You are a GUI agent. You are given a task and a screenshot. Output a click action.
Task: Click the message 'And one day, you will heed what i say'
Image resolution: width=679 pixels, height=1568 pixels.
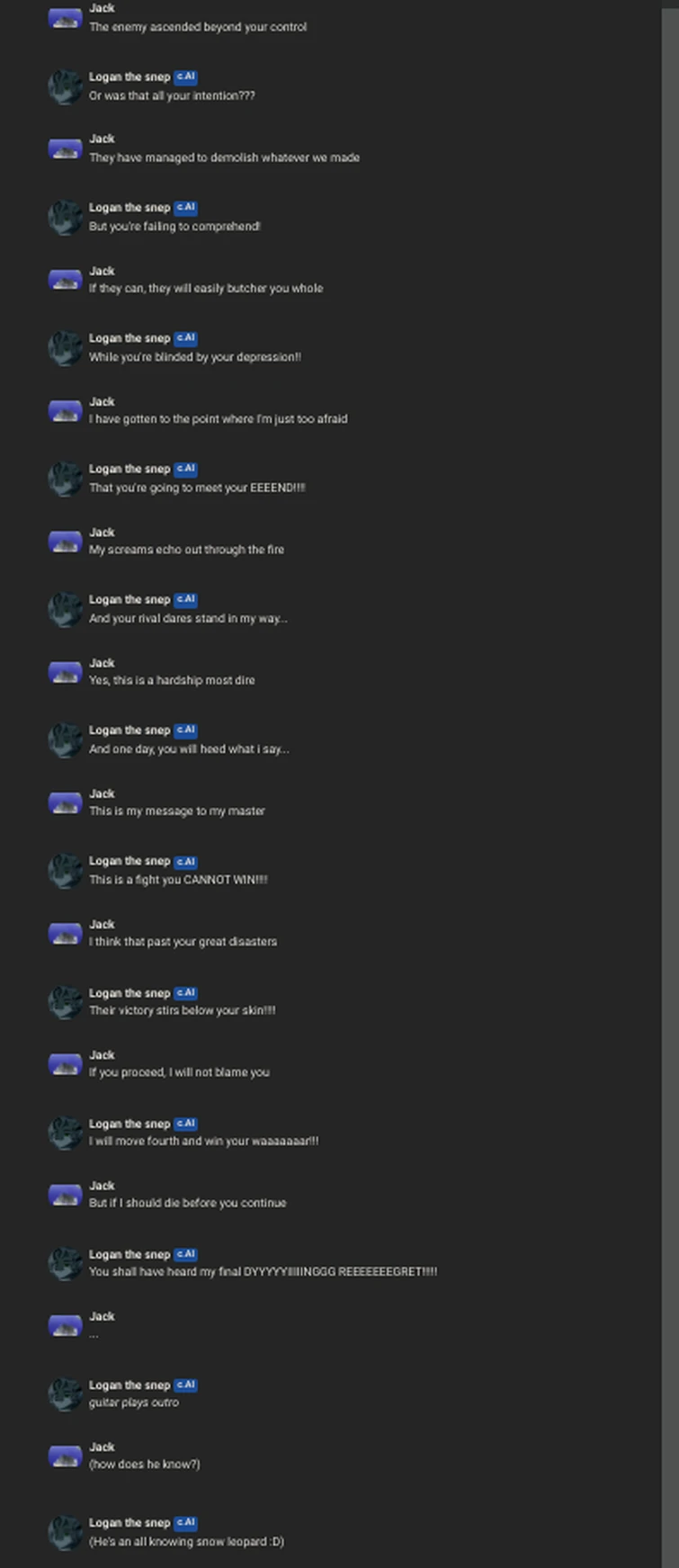189,749
